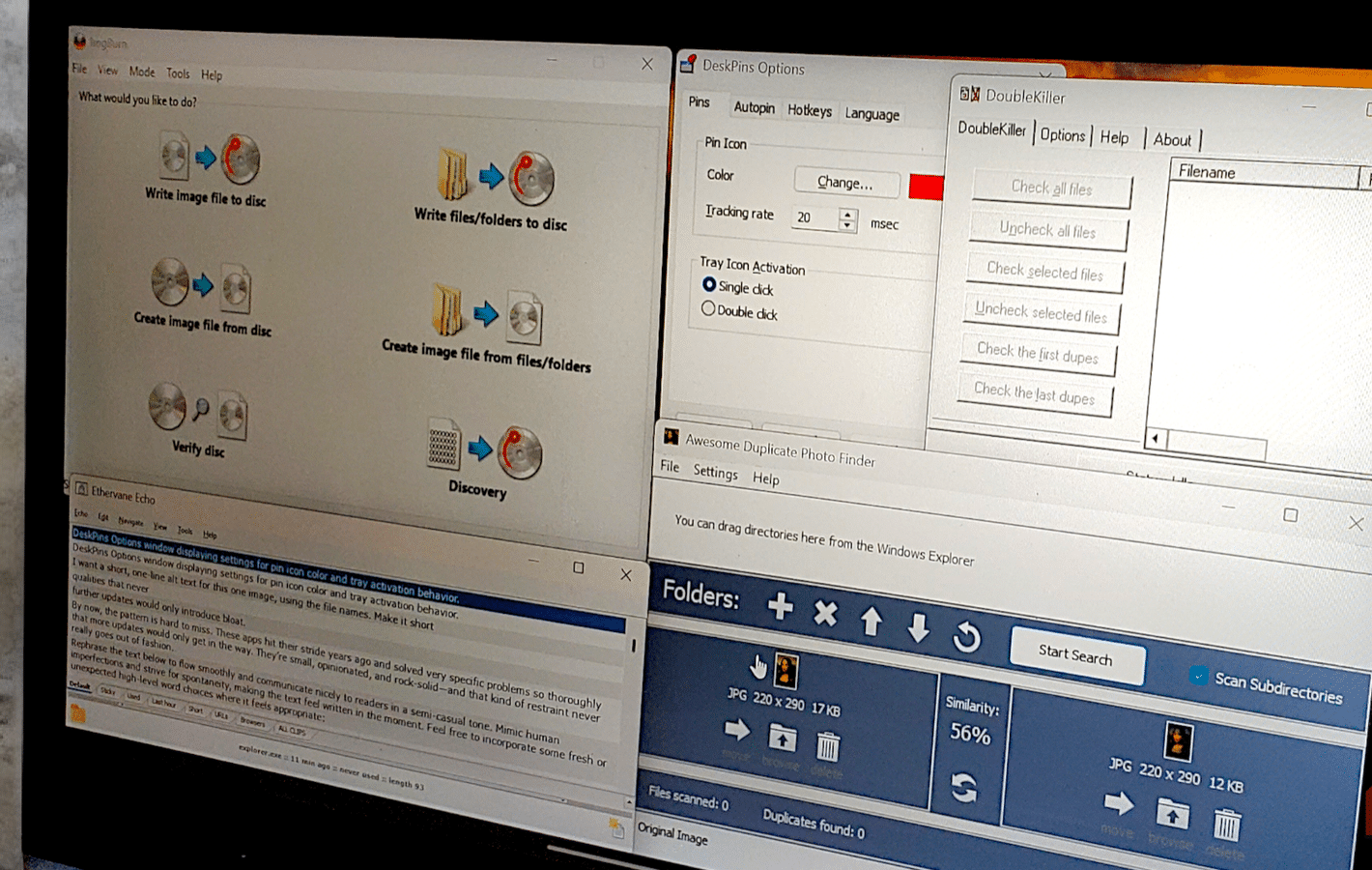Viewport: 1372px width, 870px height.
Task: Choose Write image file to disc in ImgBurn
Action: (206, 170)
